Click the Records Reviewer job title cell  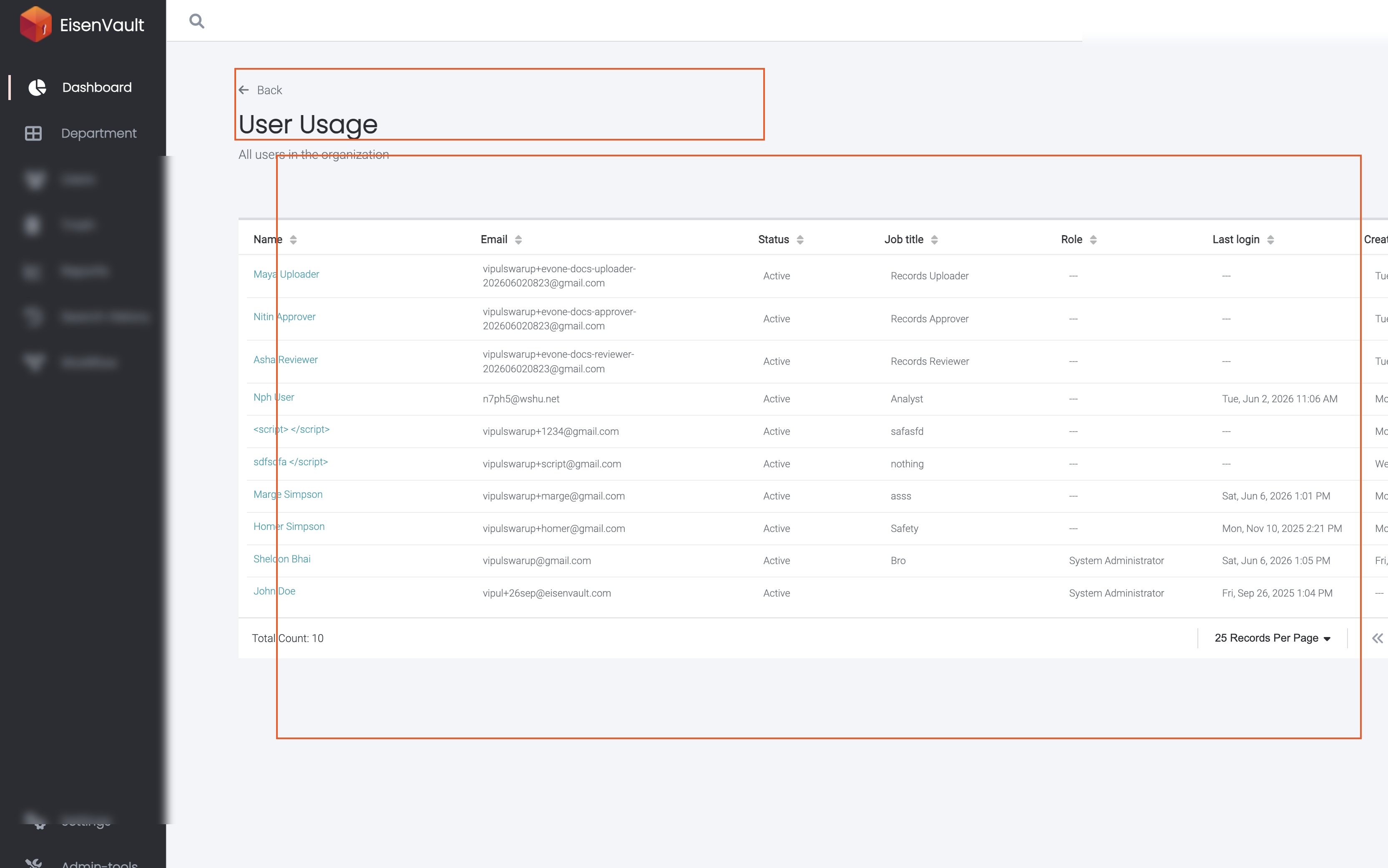(x=930, y=362)
